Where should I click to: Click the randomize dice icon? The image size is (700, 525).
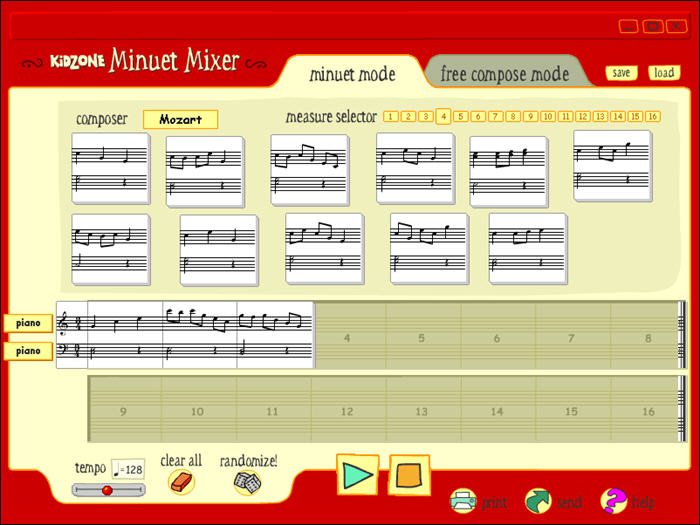[x=247, y=483]
